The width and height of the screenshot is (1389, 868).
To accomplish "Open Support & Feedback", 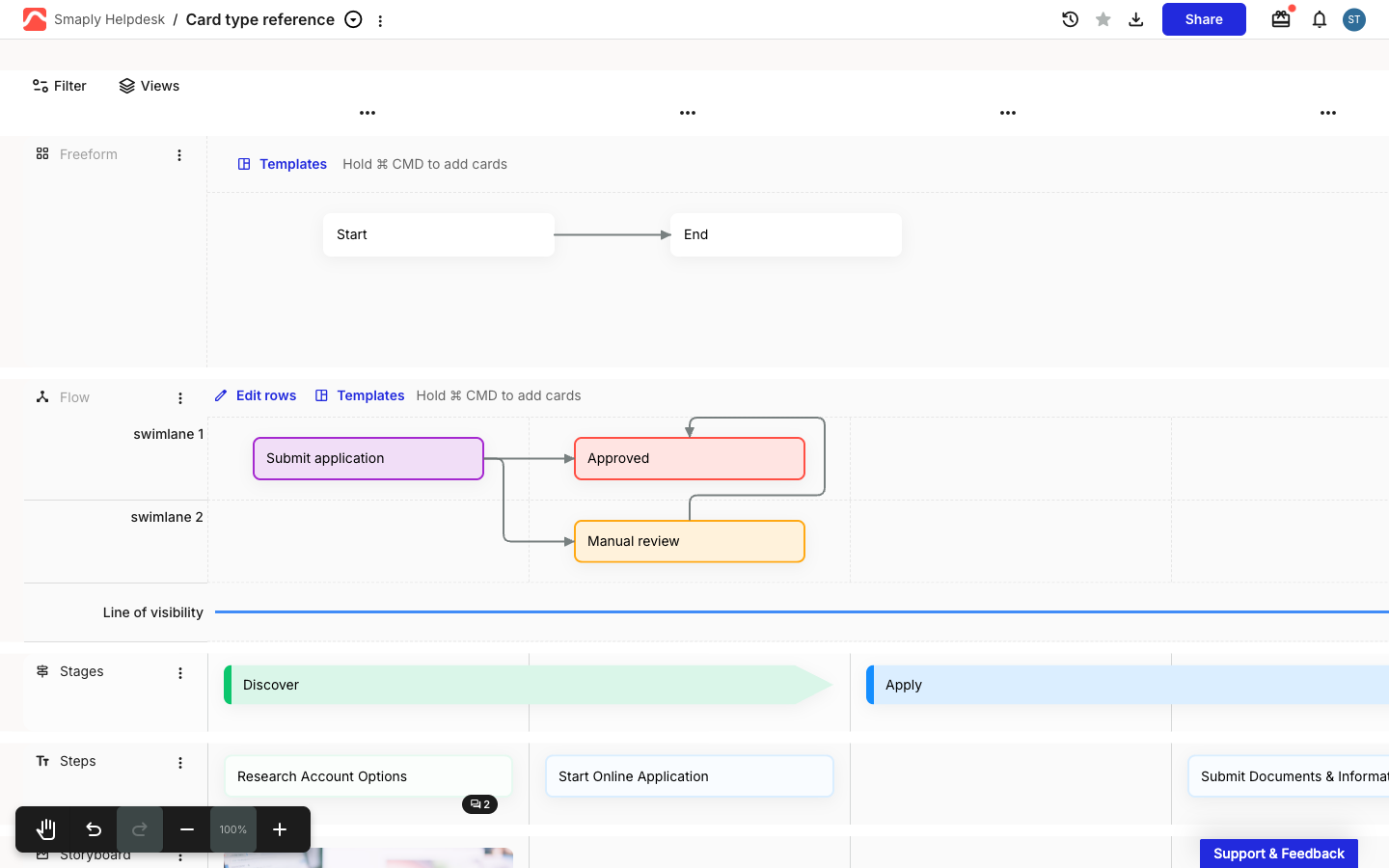I will 1279,854.
